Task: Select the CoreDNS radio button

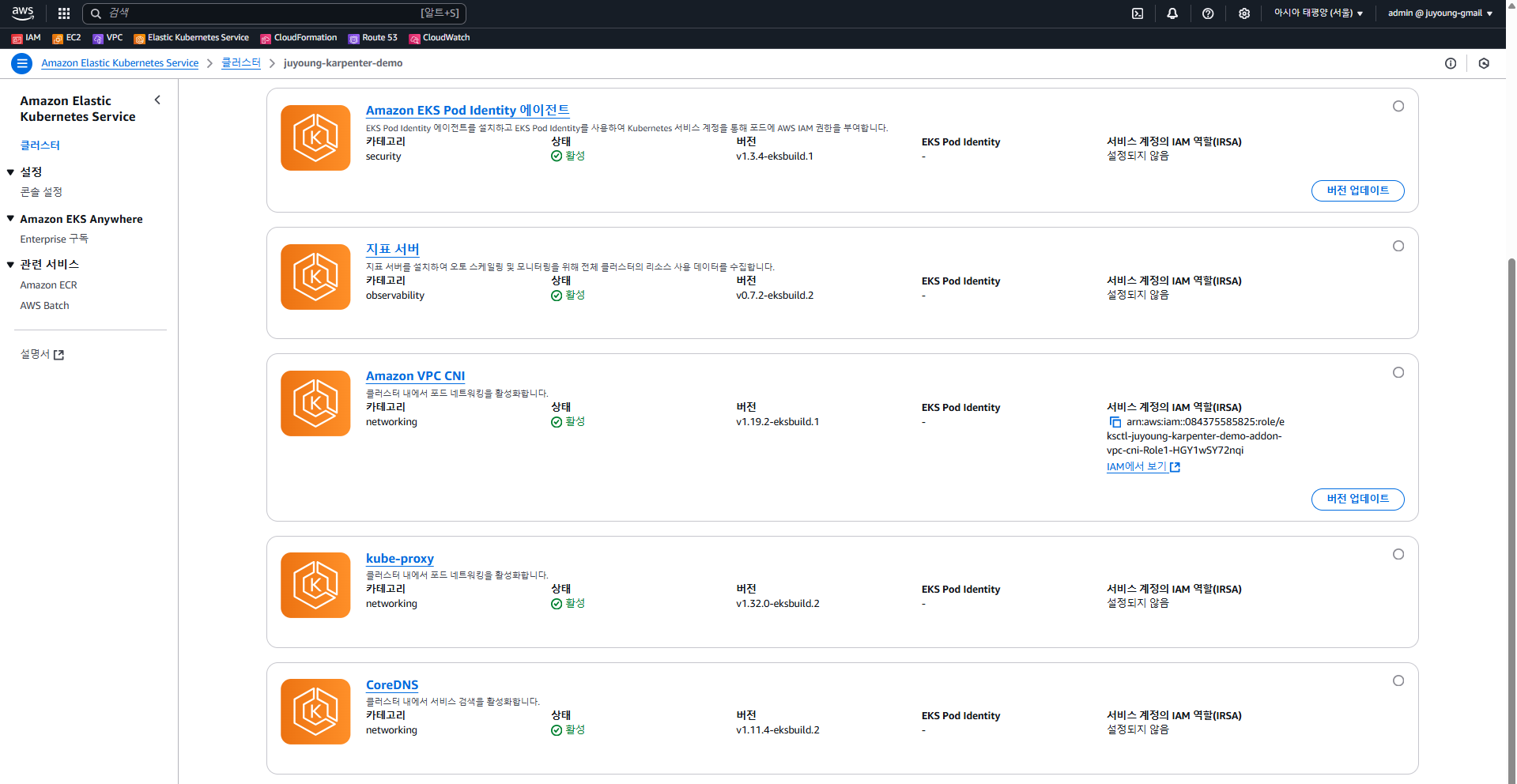Action: click(1398, 680)
